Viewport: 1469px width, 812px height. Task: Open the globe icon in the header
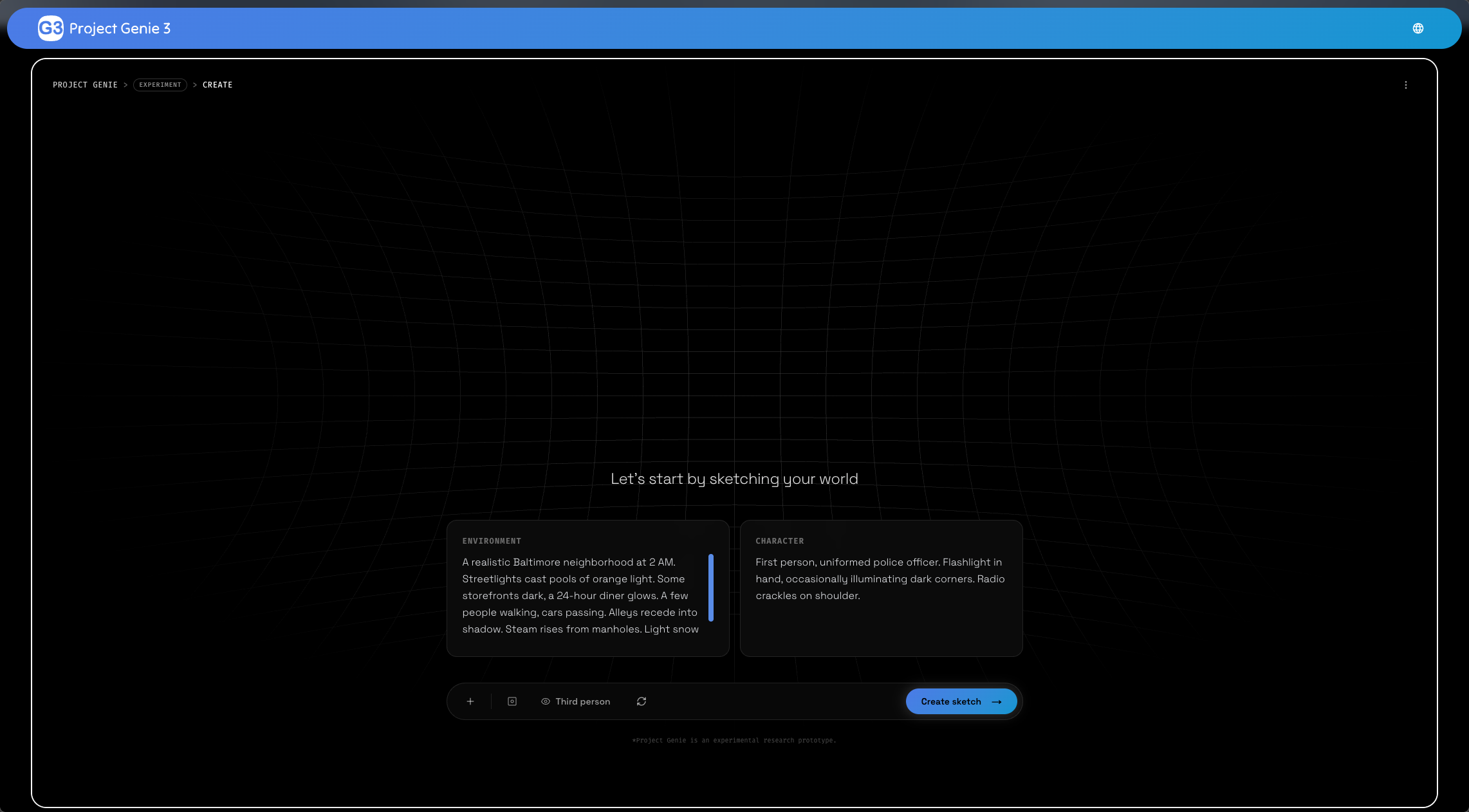click(x=1418, y=28)
